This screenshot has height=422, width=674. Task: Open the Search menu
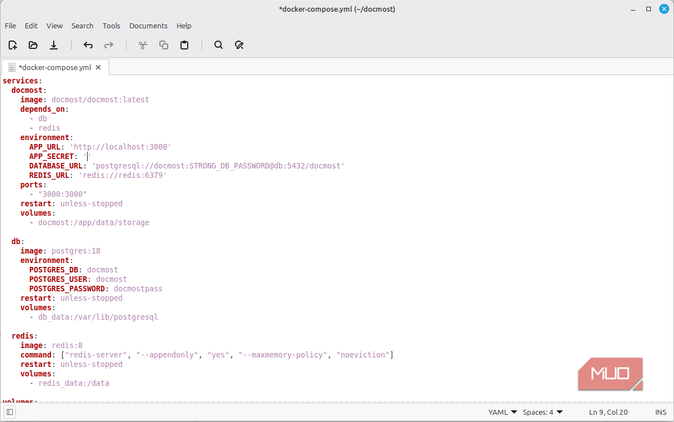pos(82,26)
